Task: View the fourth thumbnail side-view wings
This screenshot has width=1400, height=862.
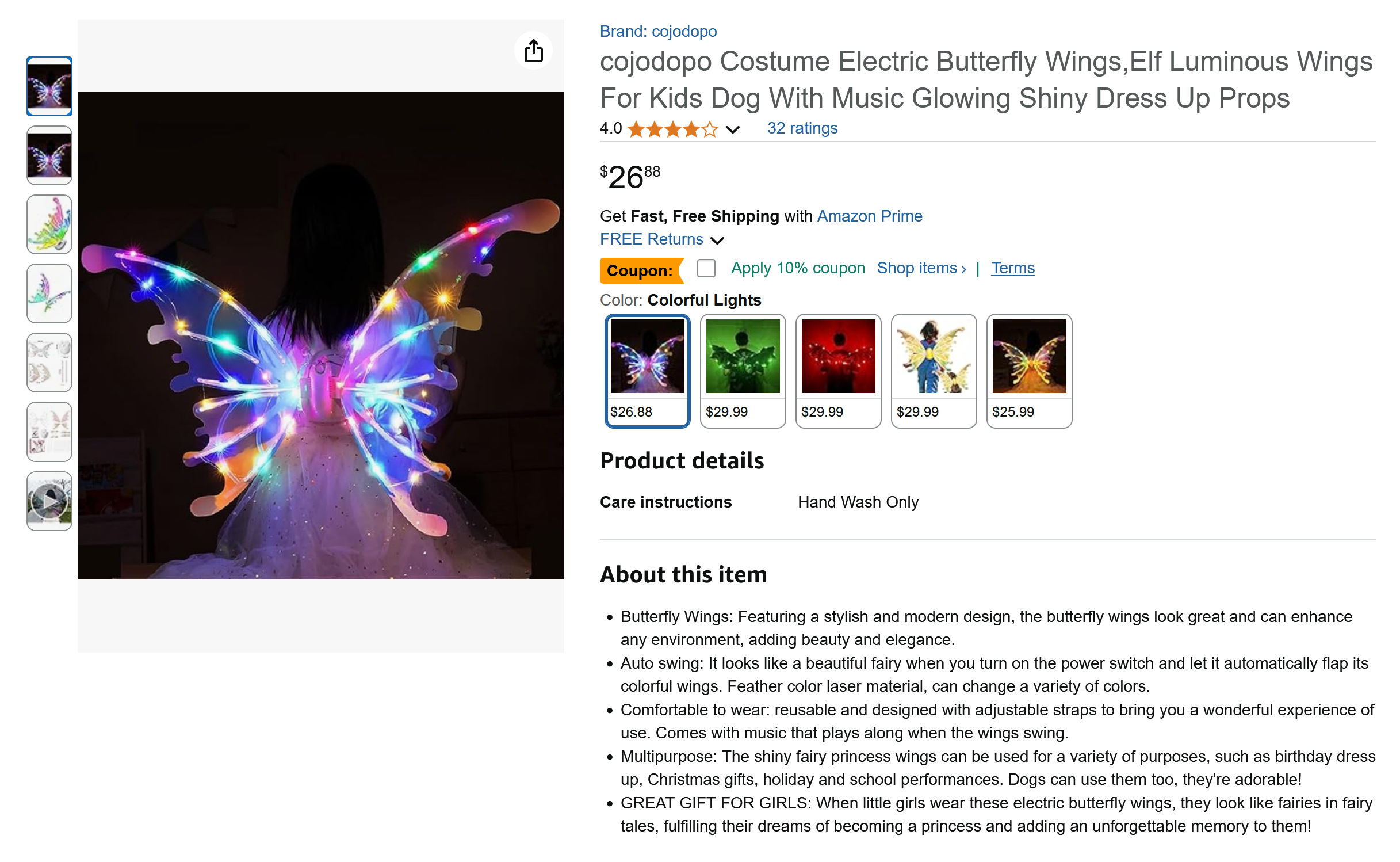Action: [x=49, y=293]
